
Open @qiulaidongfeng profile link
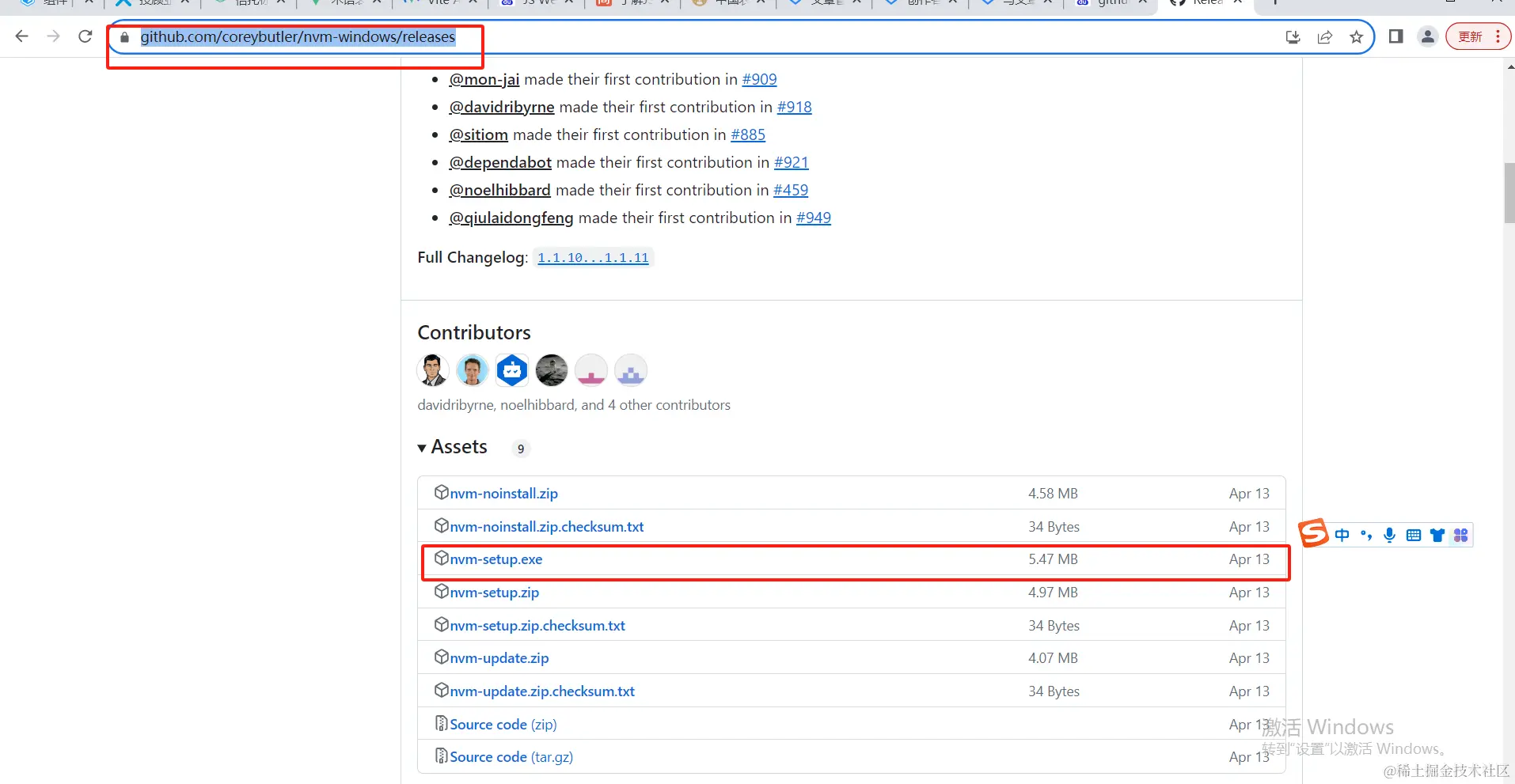point(511,218)
